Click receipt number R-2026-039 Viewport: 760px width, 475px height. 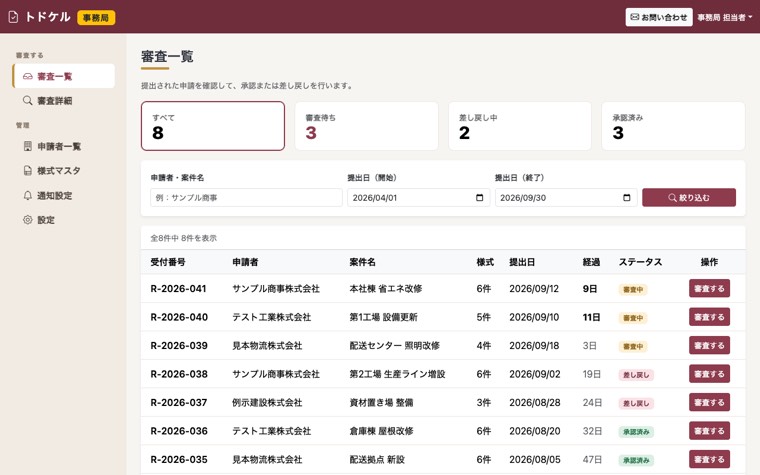[179, 346]
